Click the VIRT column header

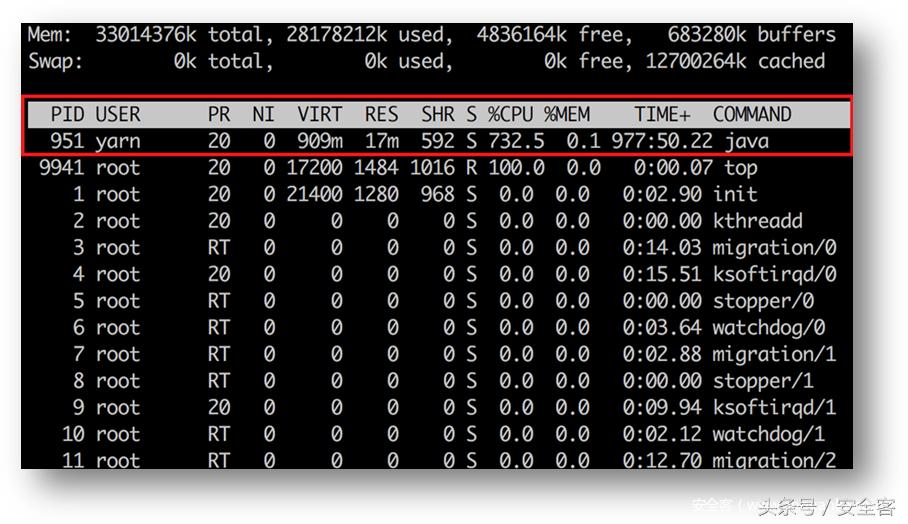click(320, 114)
